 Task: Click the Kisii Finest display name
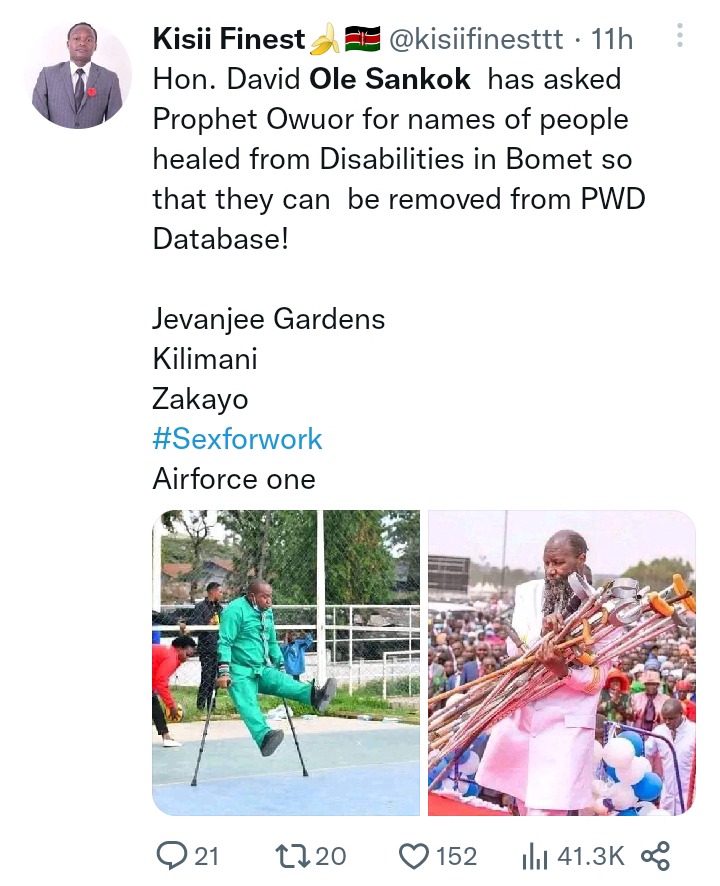click(229, 39)
